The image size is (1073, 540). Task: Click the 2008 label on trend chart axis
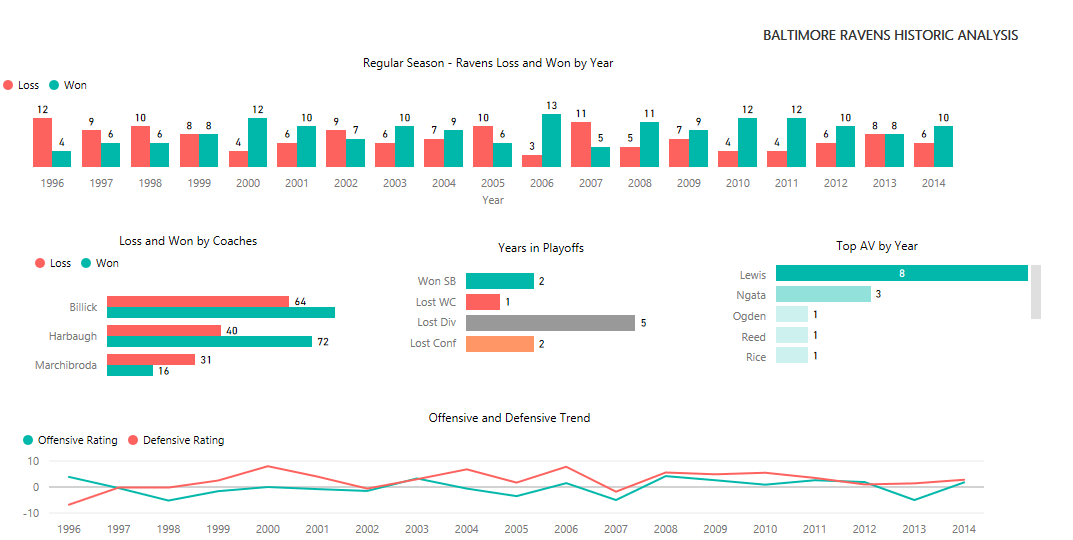click(x=665, y=529)
